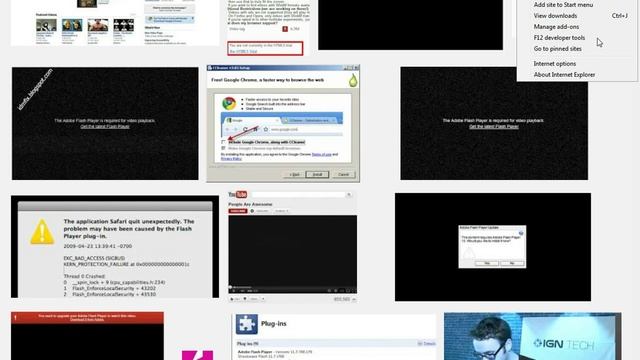Open the YouTube featured videos screenshot thumbnail
Screen dimensions: 640x360
coord(115,22)
